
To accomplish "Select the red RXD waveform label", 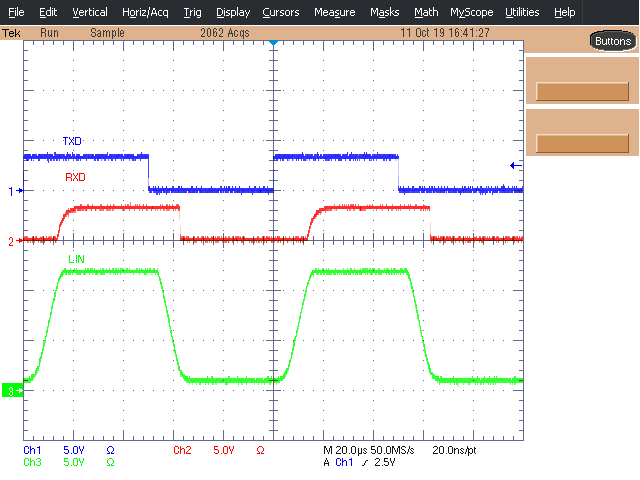I will pyautogui.click(x=75, y=177).
